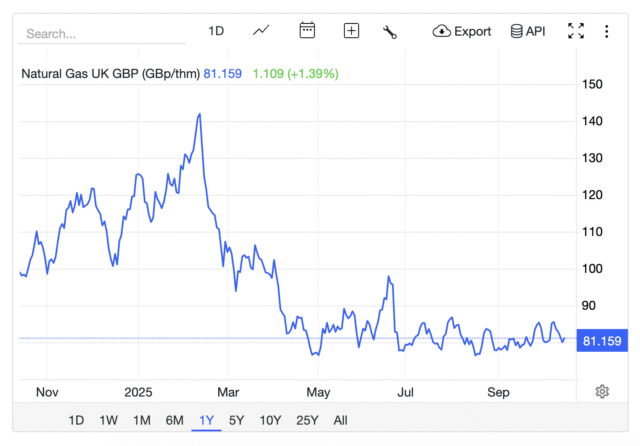Click the Export cloud button
The image size is (640, 446).
pyautogui.click(x=462, y=31)
